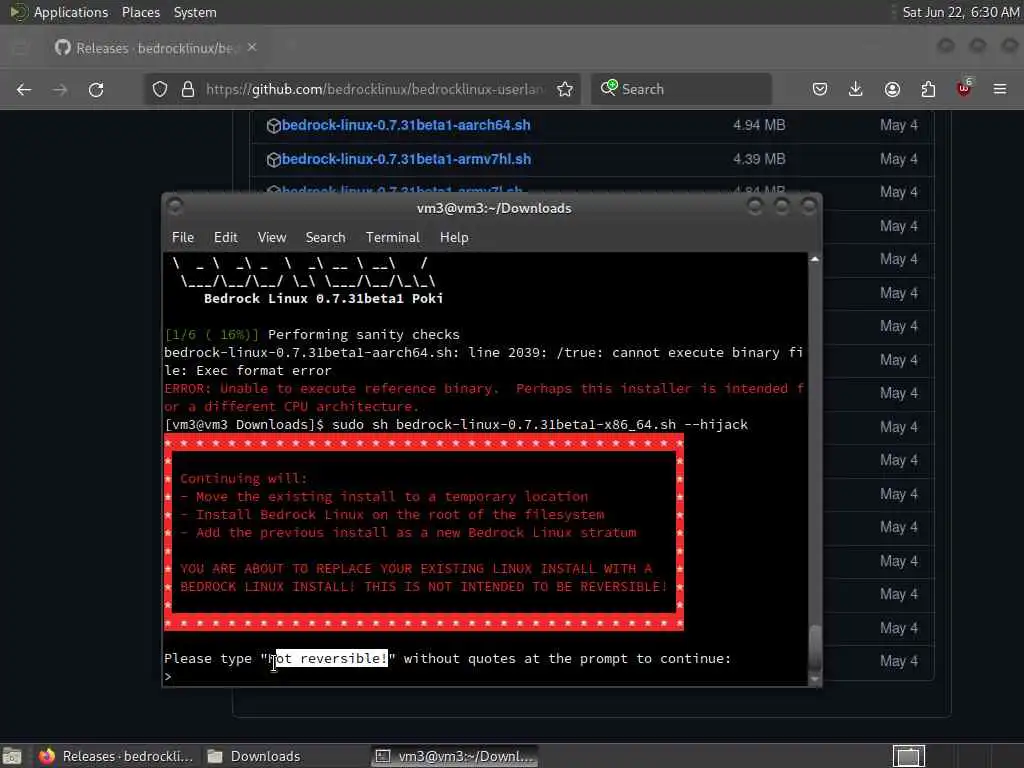
Task: Open Firefox hamburger menu
Action: pyautogui.click(x=1000, y=89)
